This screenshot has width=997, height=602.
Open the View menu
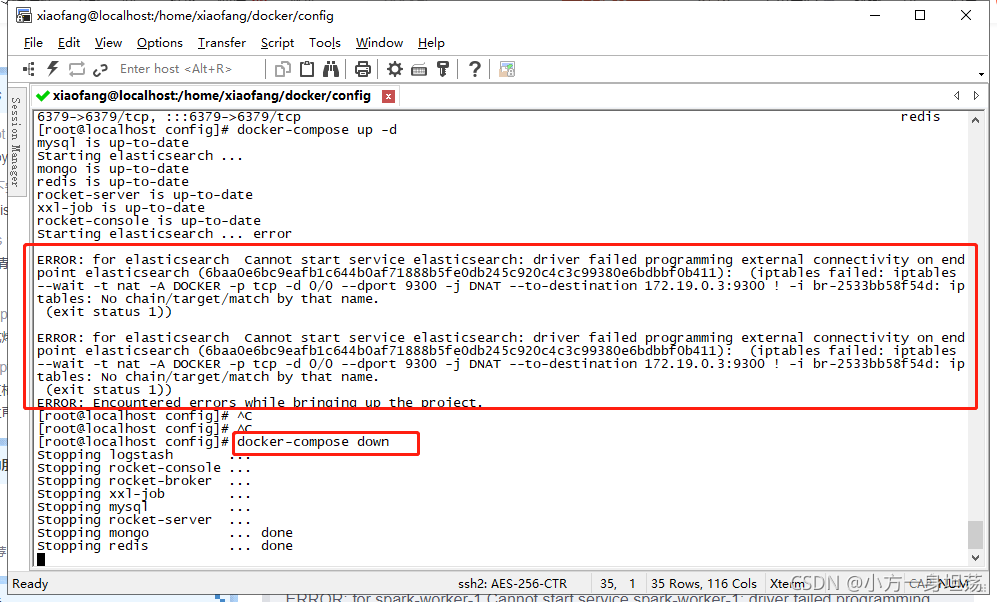click(108, 43)
